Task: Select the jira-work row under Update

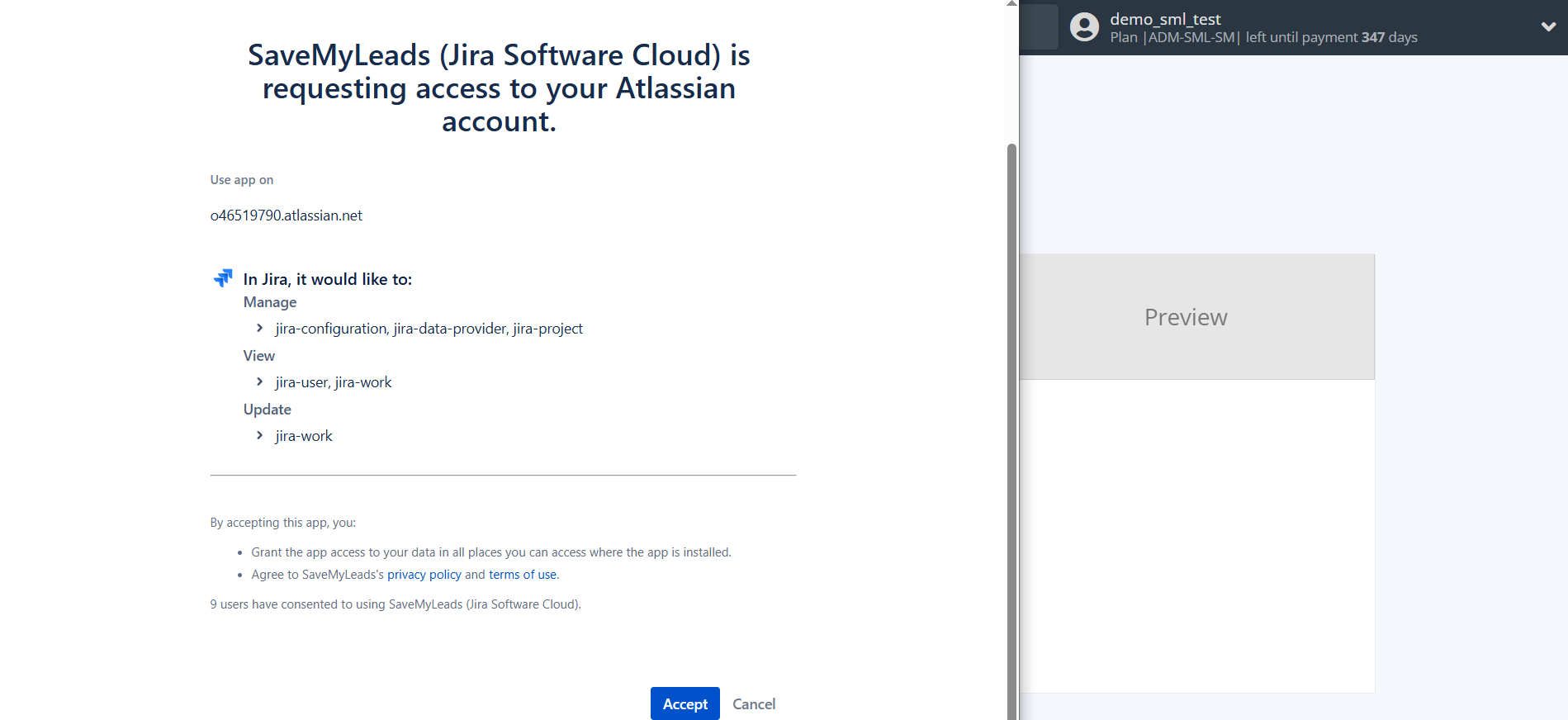Action: click(x=304, y=436)
